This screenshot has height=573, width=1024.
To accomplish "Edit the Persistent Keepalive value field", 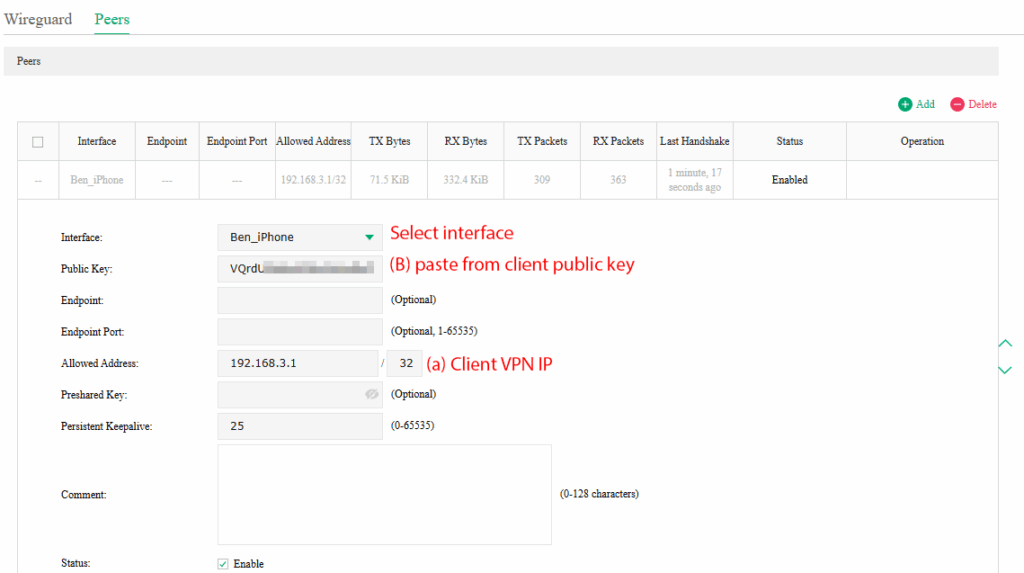I will [297, 426].
